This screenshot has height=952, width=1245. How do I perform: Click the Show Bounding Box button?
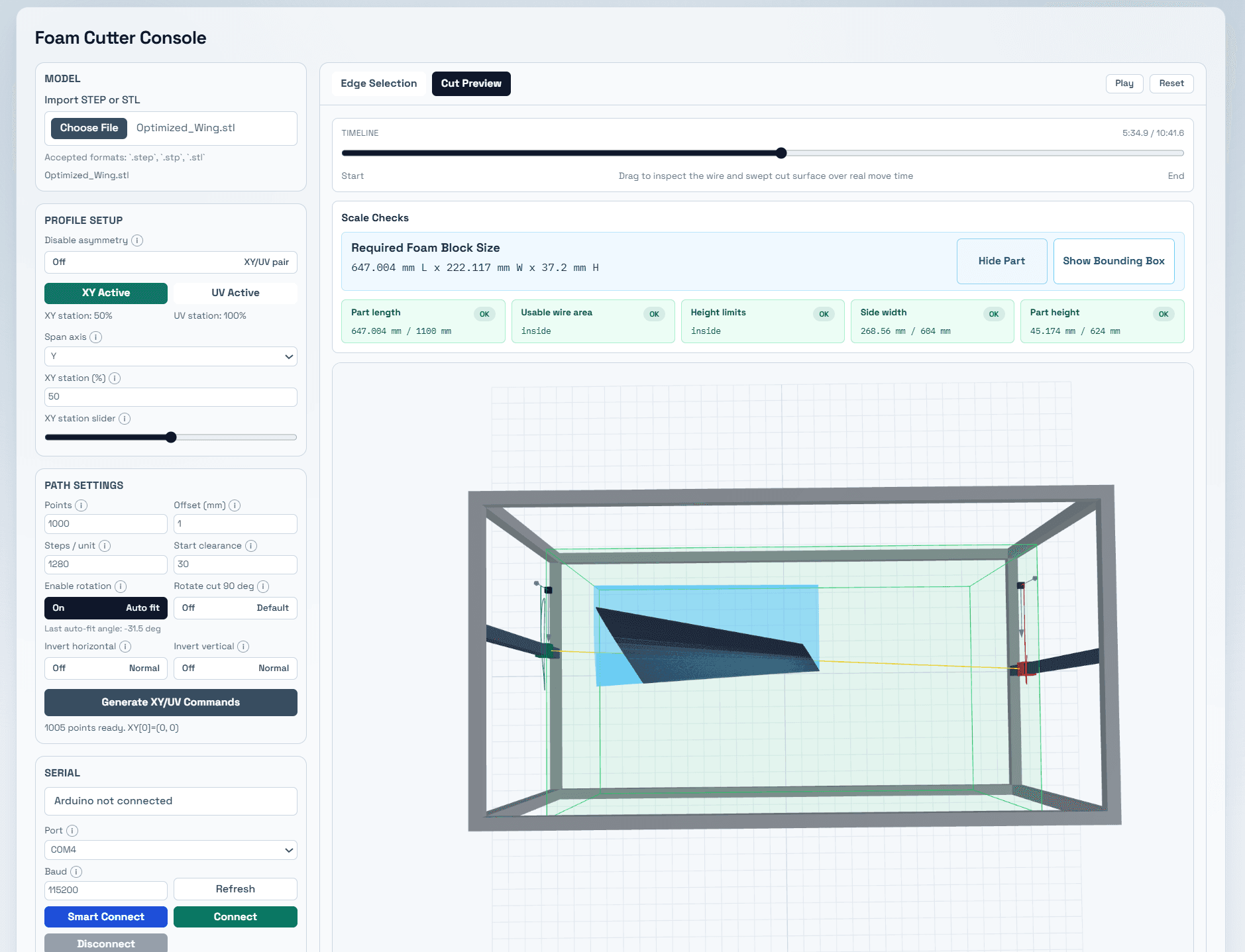coord(1113,261)
